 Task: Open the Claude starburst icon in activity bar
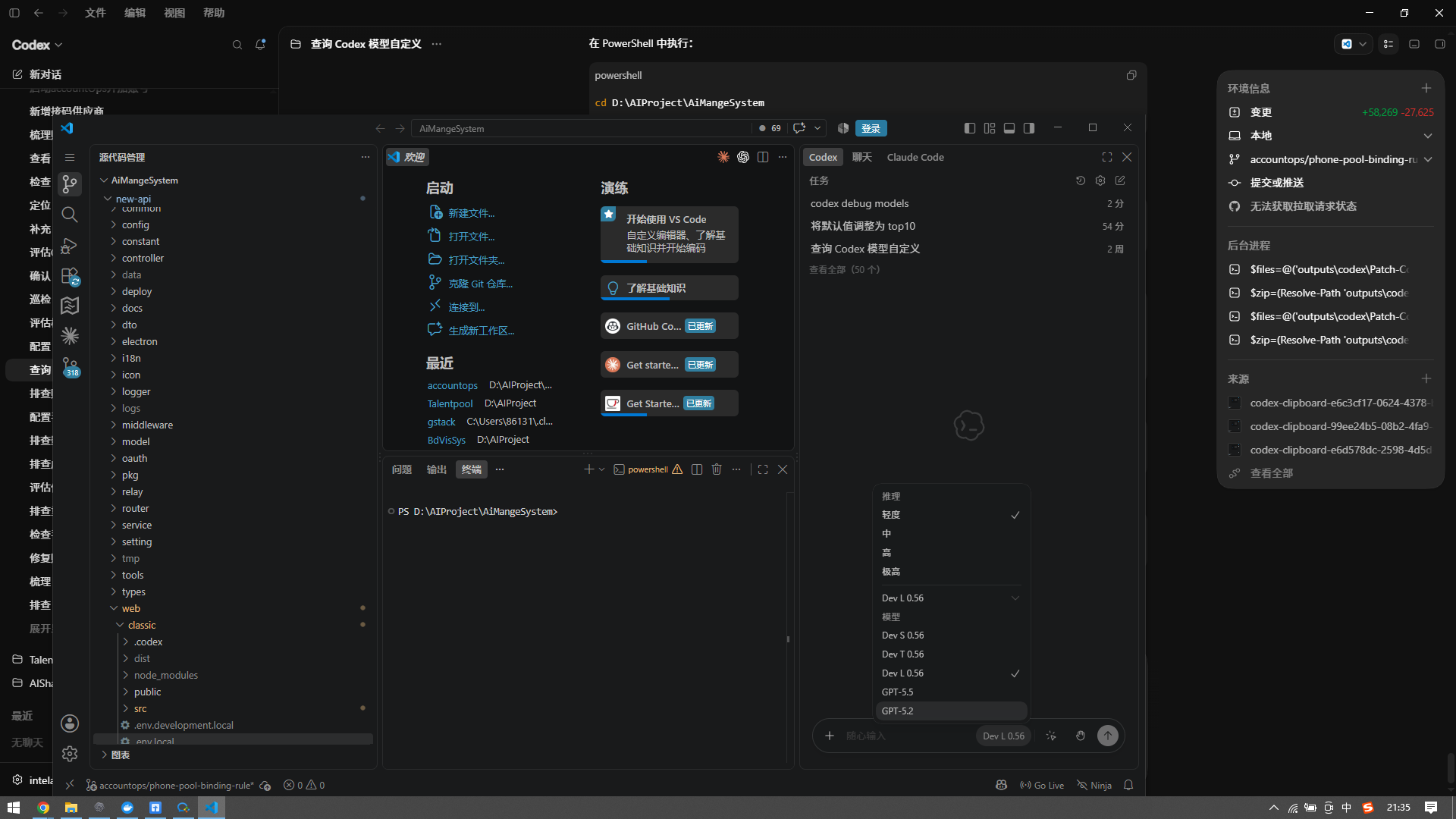coord(70,336)
